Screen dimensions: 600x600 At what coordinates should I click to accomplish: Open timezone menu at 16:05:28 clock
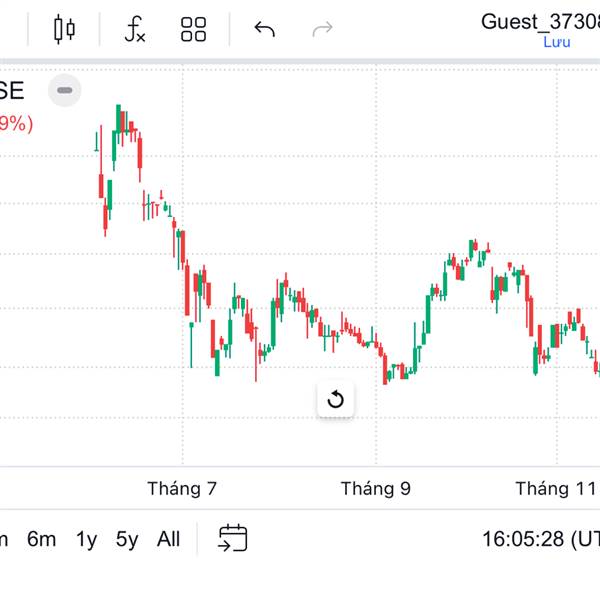tap(540, 539)
